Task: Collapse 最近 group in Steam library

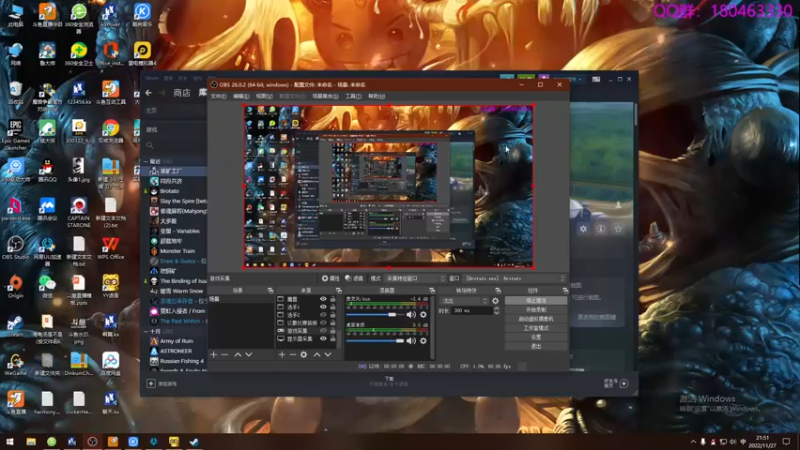Action: click(x=146, y=161)
